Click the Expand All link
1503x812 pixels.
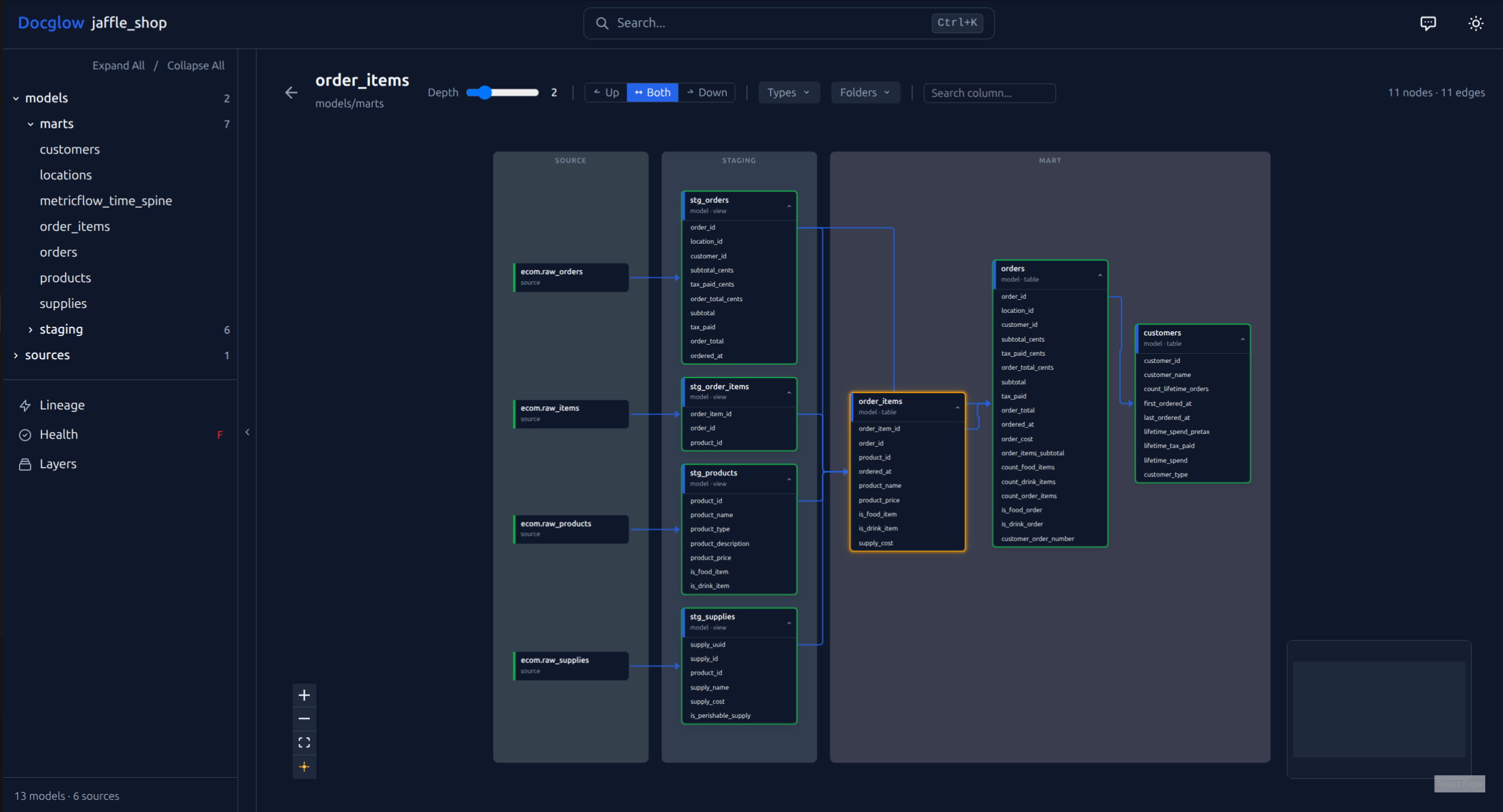(118, 65)
